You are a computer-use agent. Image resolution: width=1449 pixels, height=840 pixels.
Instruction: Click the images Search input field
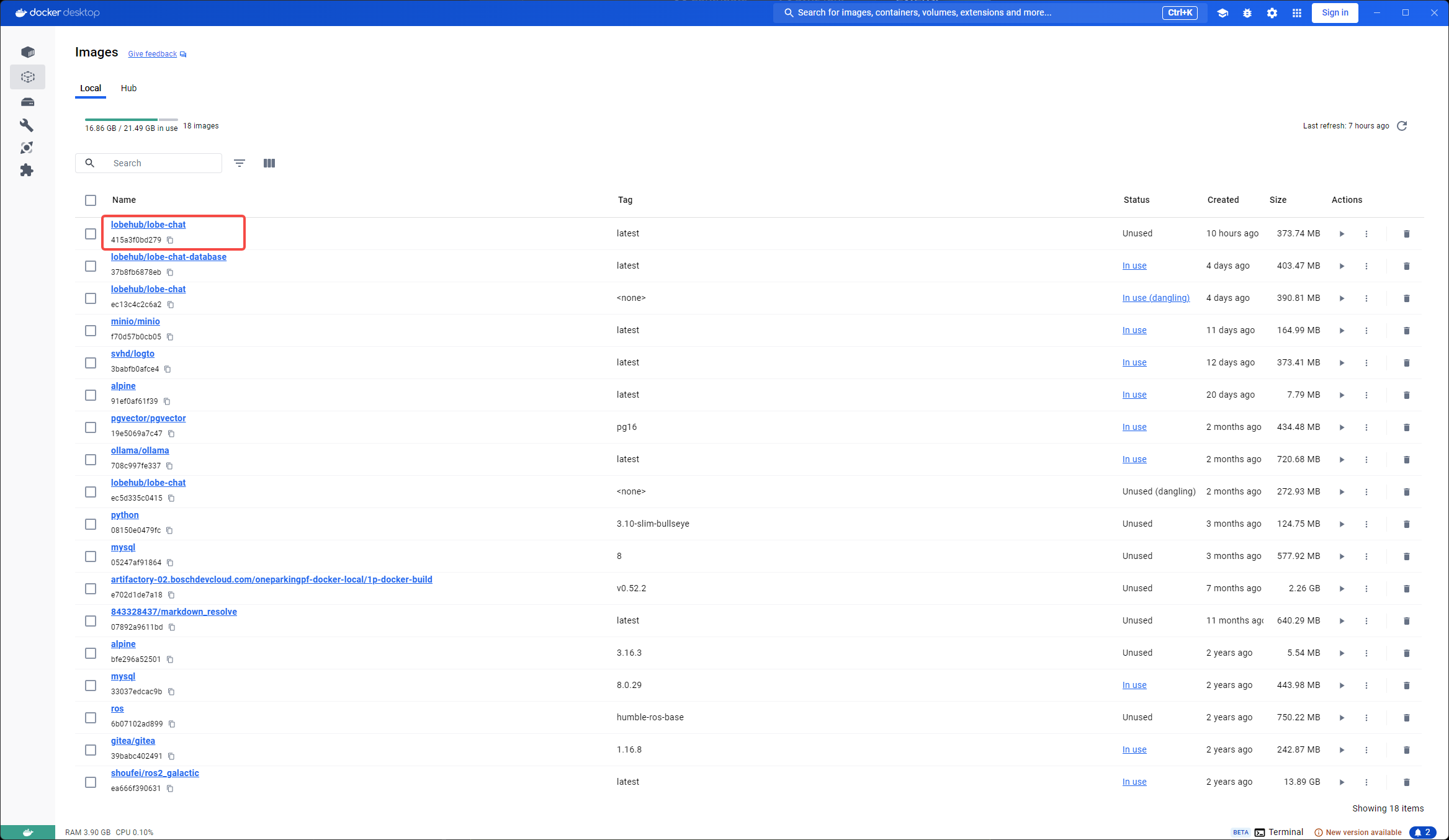coord(161,163)
